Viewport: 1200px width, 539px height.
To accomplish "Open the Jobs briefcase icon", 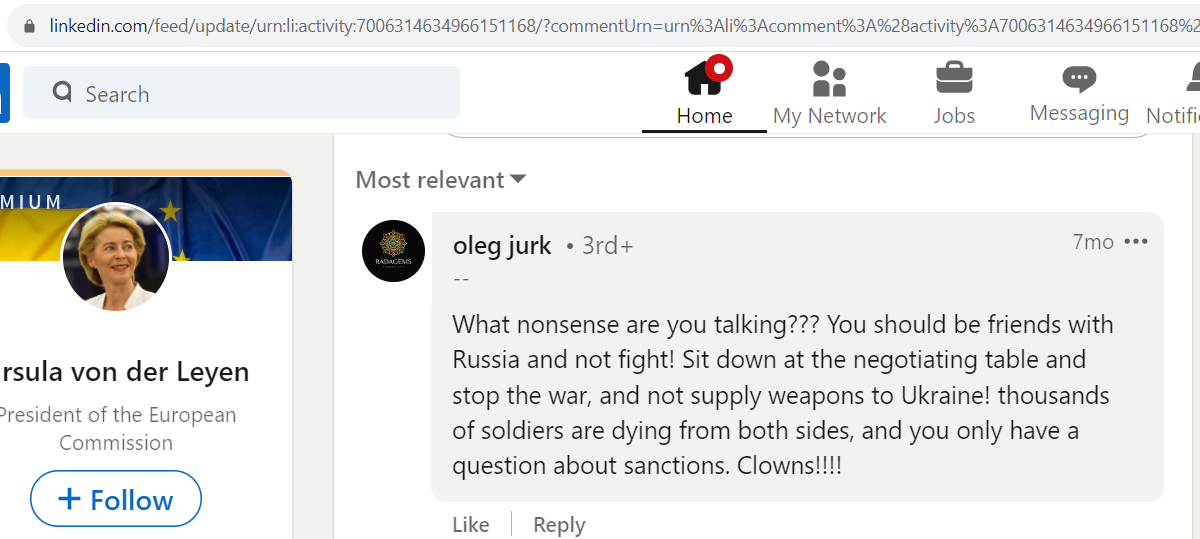I will [x=954, y=78].
